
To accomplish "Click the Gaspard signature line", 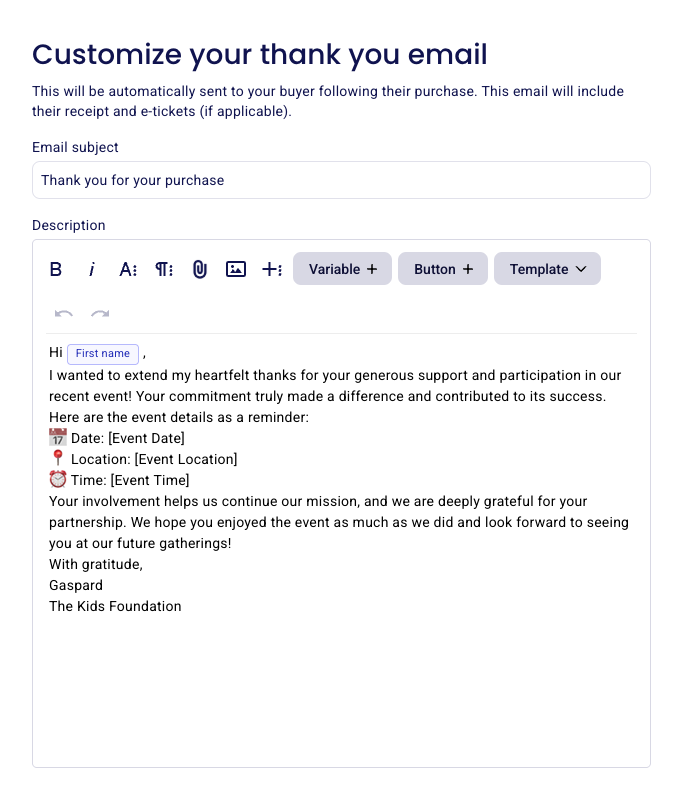I will 76,585.
